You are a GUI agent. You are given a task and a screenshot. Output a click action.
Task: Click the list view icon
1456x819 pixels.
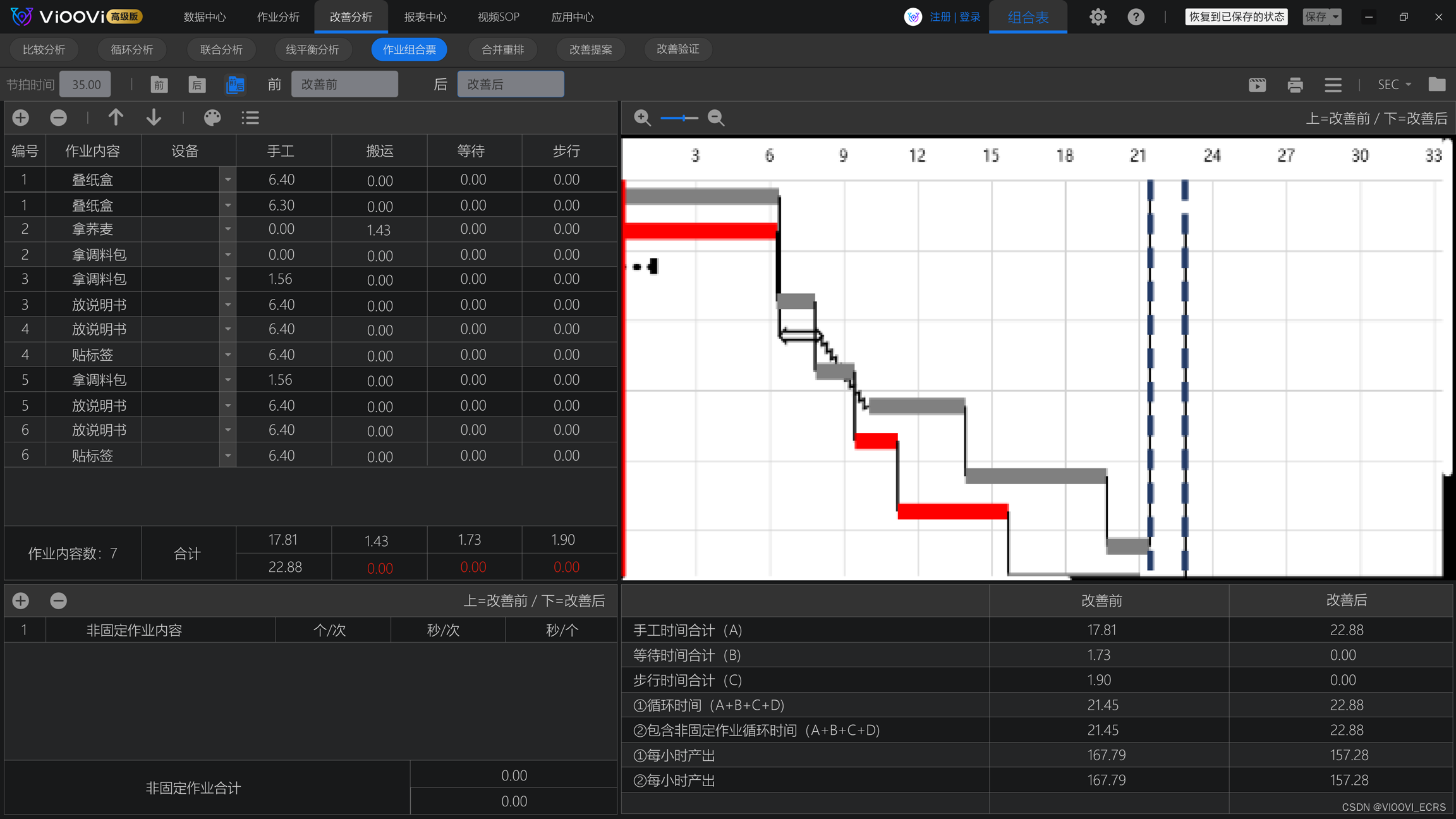[250, 118]
